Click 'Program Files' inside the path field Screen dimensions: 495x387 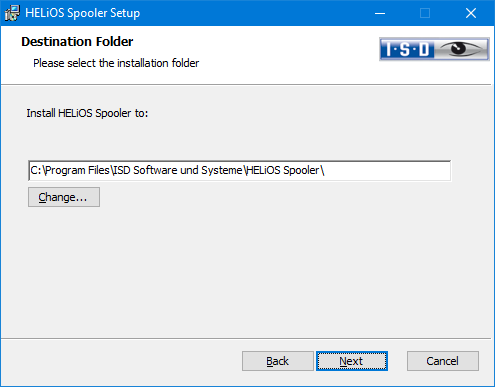point(77,170)
